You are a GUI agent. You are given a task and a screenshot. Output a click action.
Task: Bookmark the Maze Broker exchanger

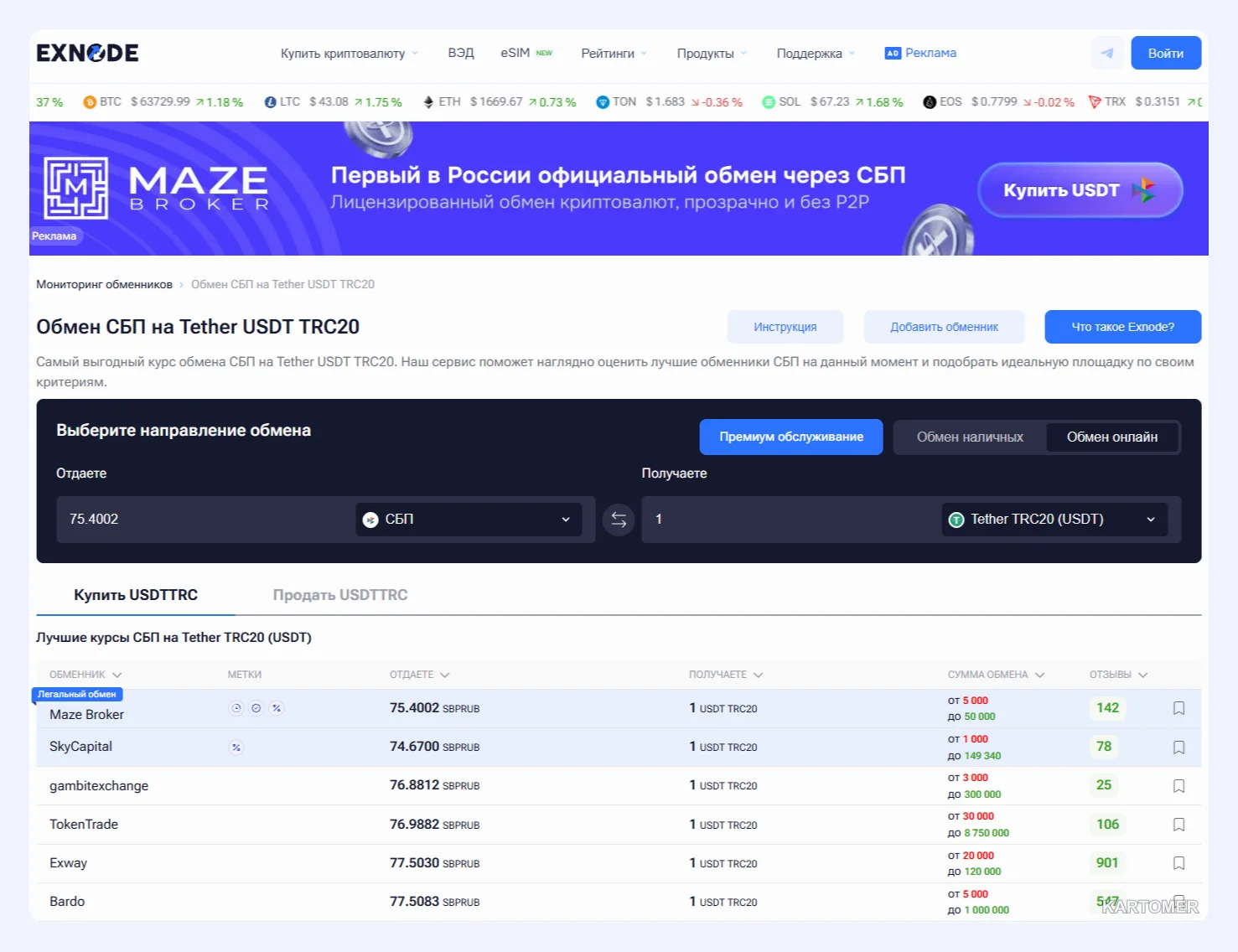tap(1178, 708)
